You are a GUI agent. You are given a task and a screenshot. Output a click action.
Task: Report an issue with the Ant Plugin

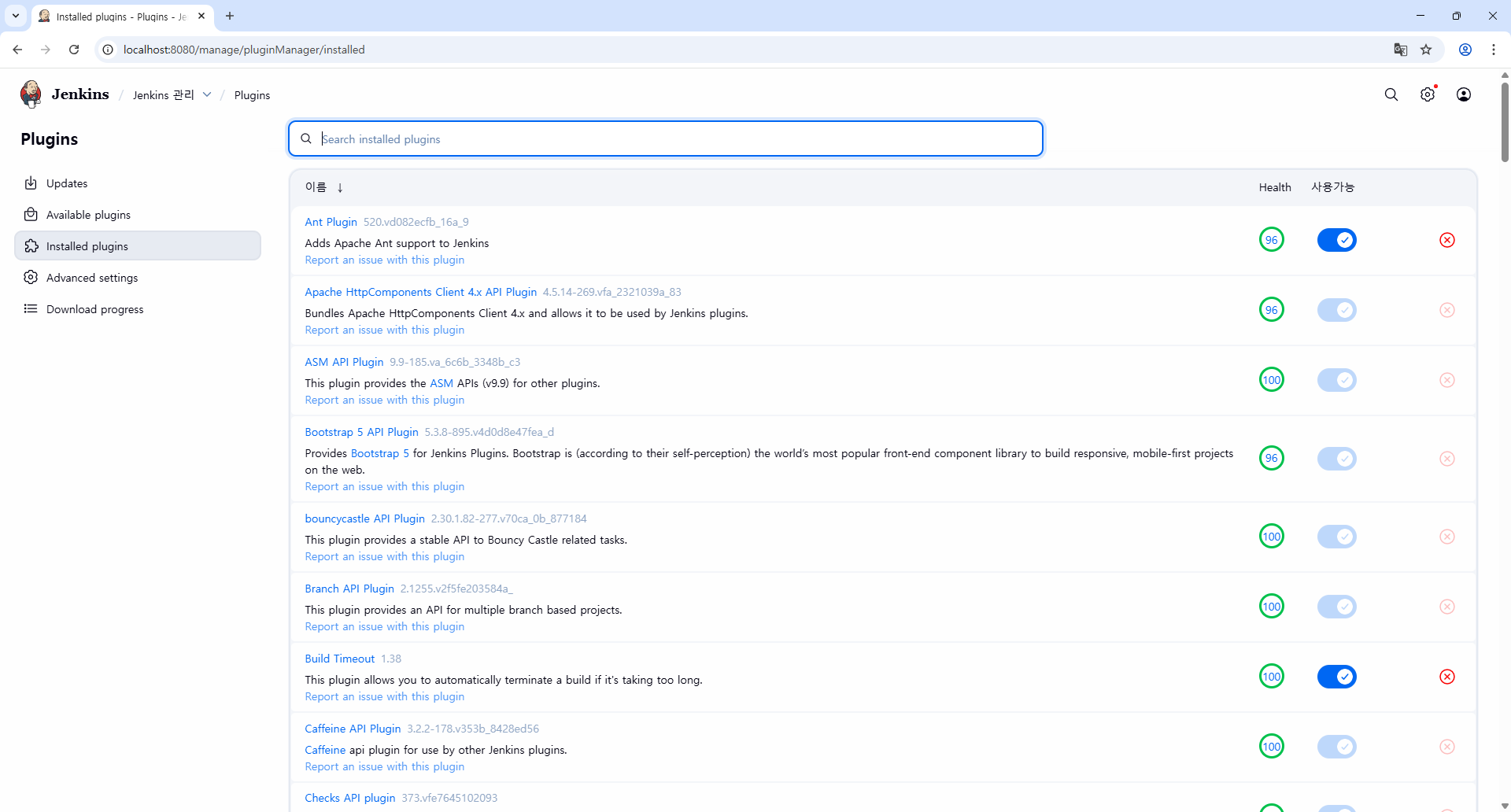tap(384, 260)
